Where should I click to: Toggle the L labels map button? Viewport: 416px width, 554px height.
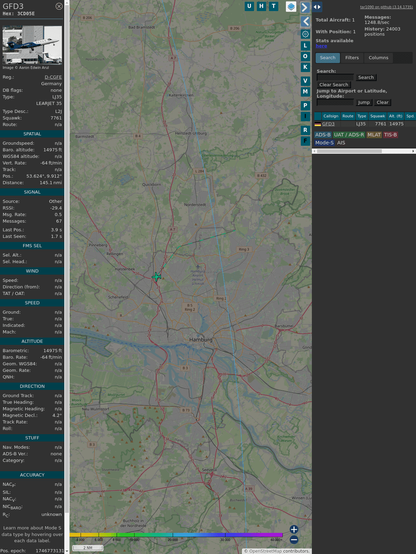(x=305, y=46)
